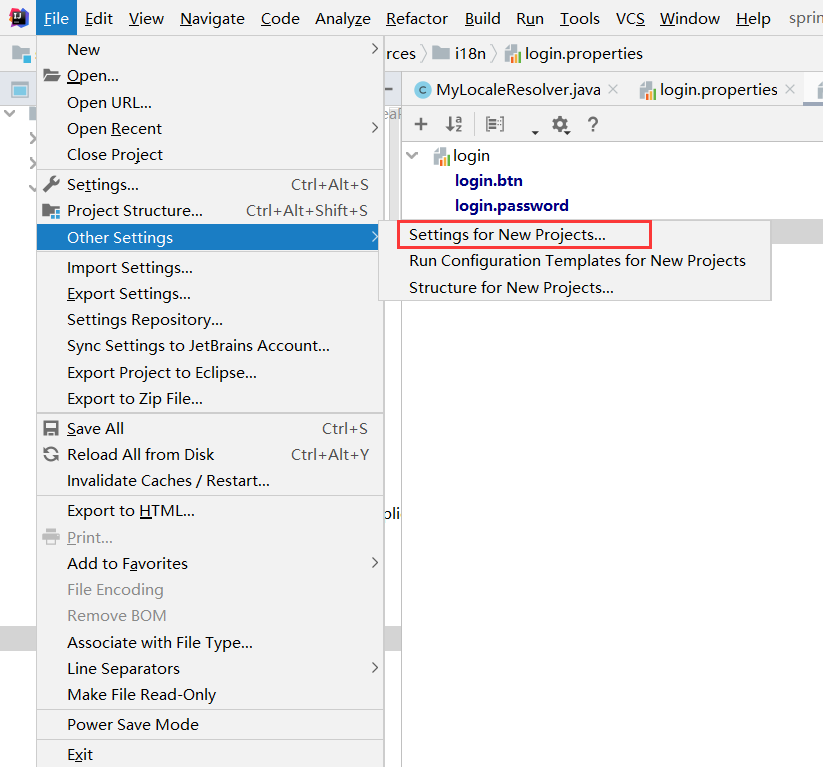Screen dimensions: 823x767
Task: Expand the Add to Favorites submenu arrow
Action: tap(375, 563)
